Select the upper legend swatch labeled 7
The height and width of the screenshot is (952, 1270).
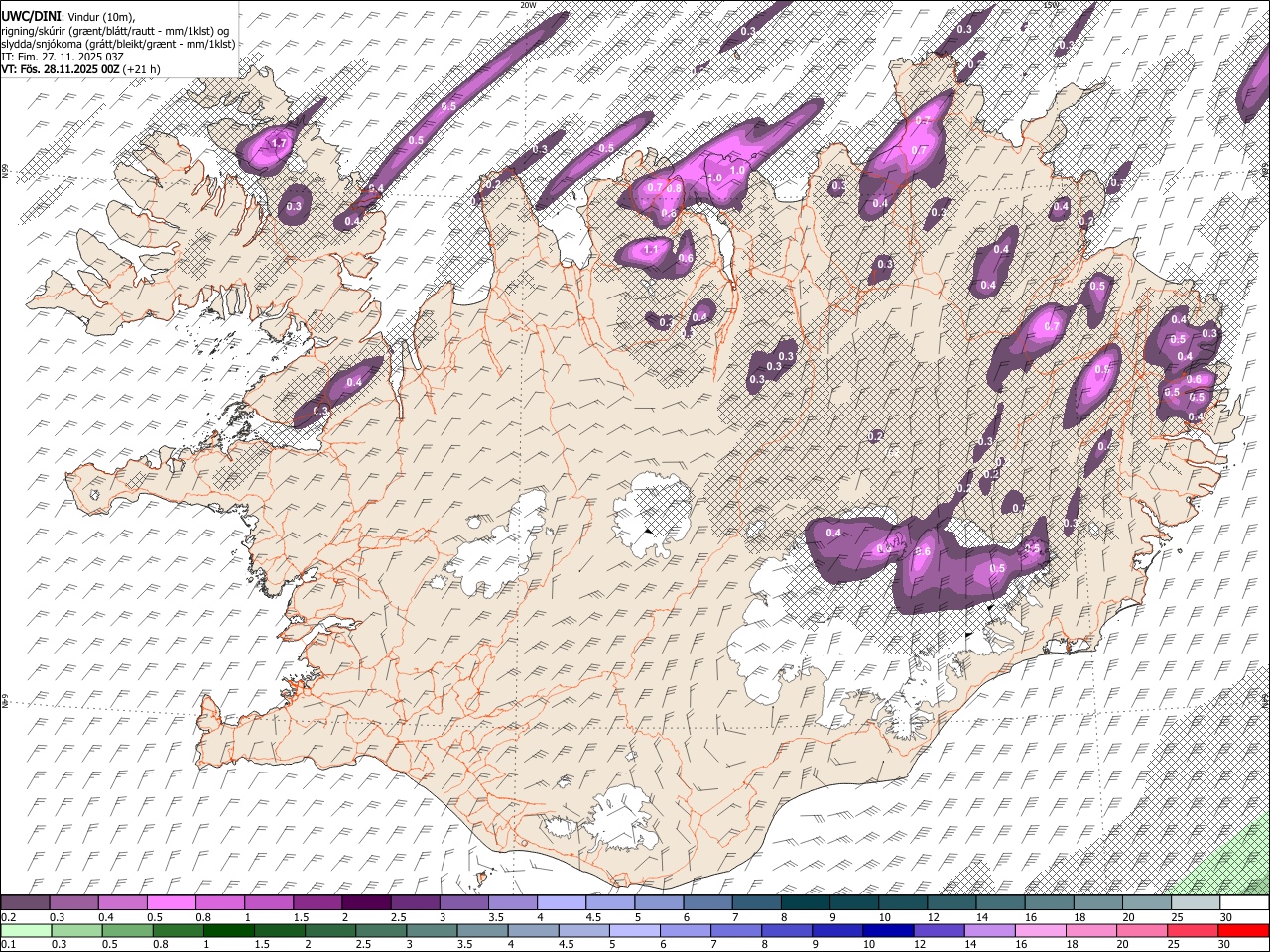pyautogui.click(x=756, y=903)
